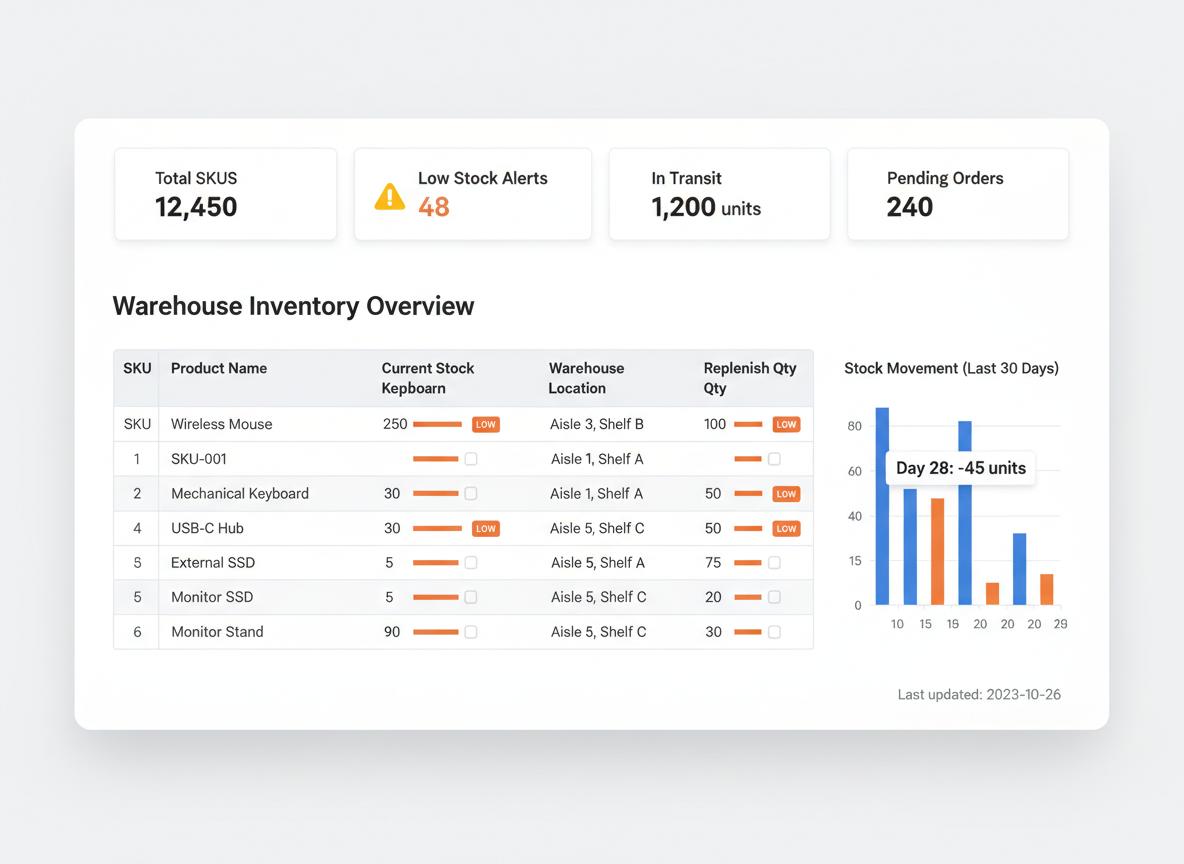Screen dimensions: 1184x864
Task: Click the Last updated: 2023-10-26 text
Action: click(x=979, y=695)
